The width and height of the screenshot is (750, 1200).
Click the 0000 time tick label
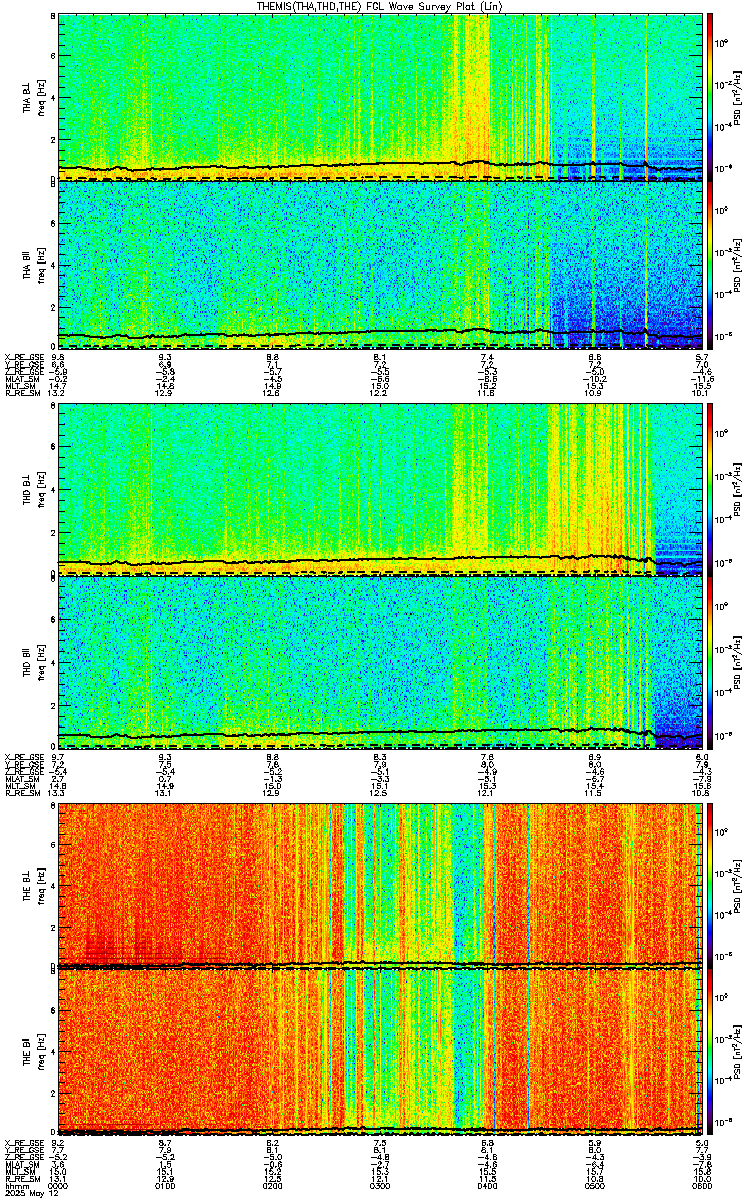(x=58, y=1185)
